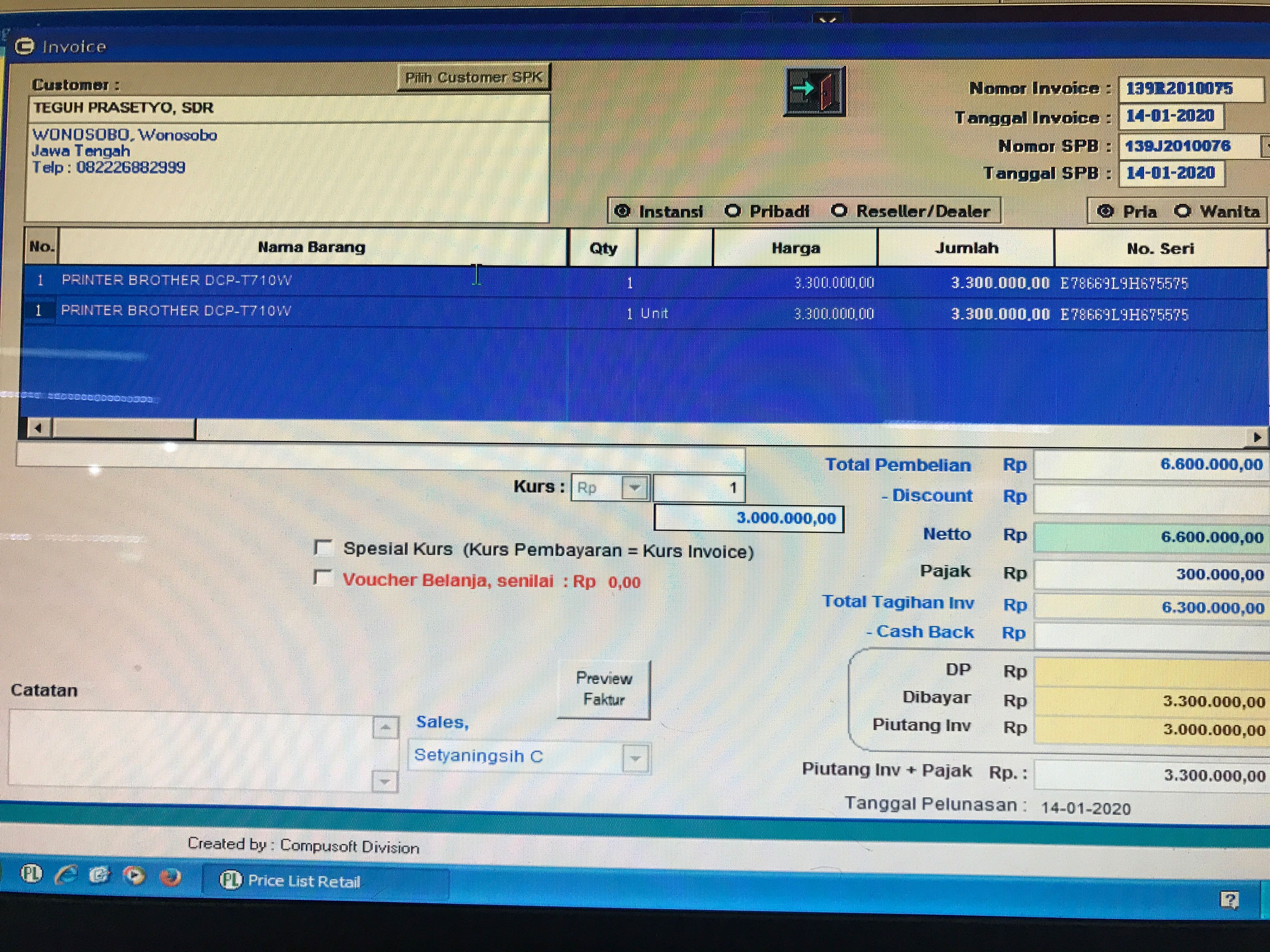Select the Pribadi radio button
Viewport: 1270px width, 952px height.
pos(732,211)
